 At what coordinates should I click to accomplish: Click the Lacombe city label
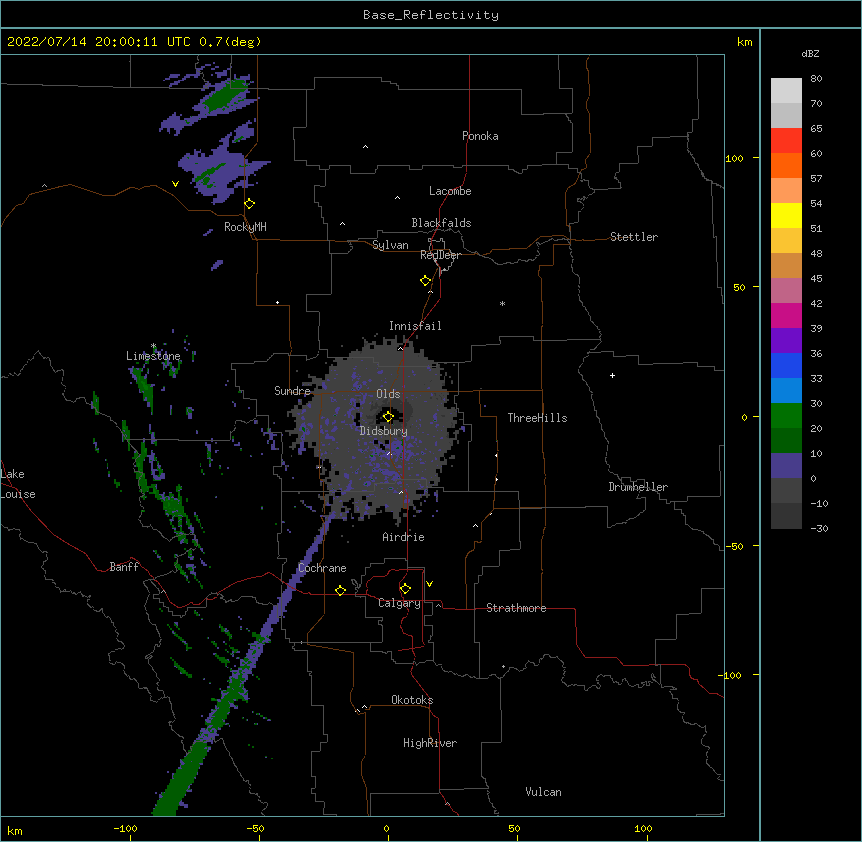[x=450, y=191]
